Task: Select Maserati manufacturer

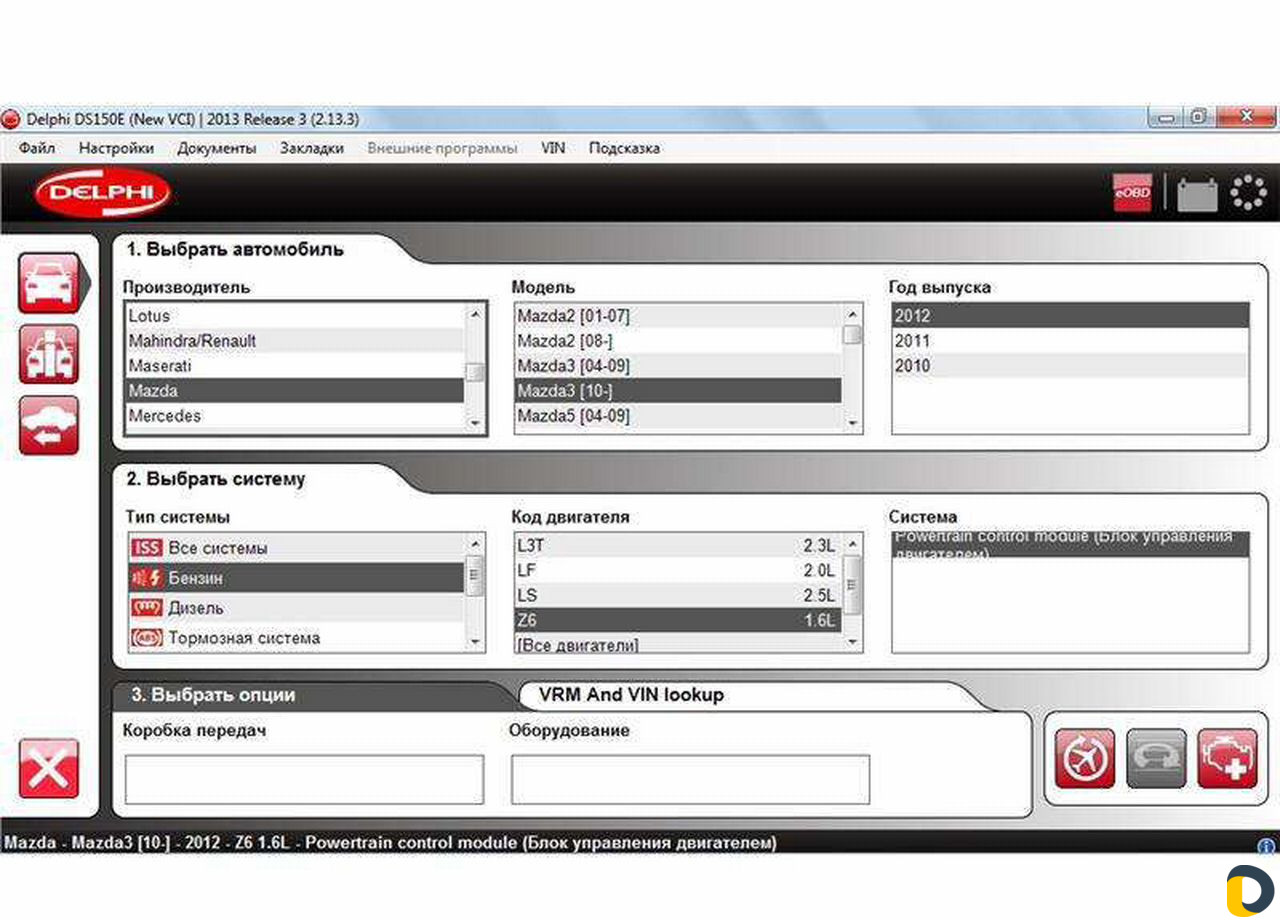Action: pyautogui.click(x=296, y=366)
